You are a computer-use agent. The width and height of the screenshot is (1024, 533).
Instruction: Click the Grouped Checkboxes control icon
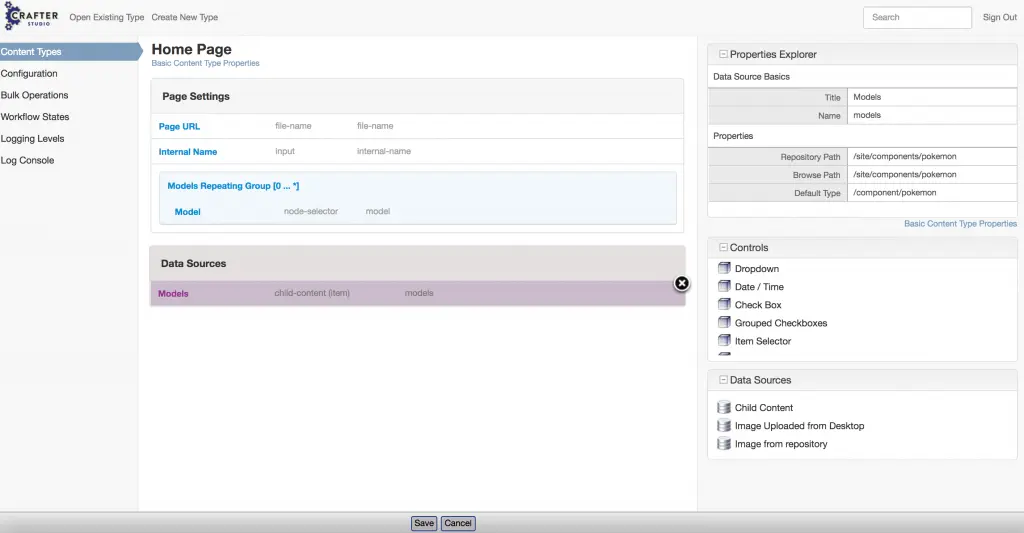pyautogui.click(x=725, y=323)
